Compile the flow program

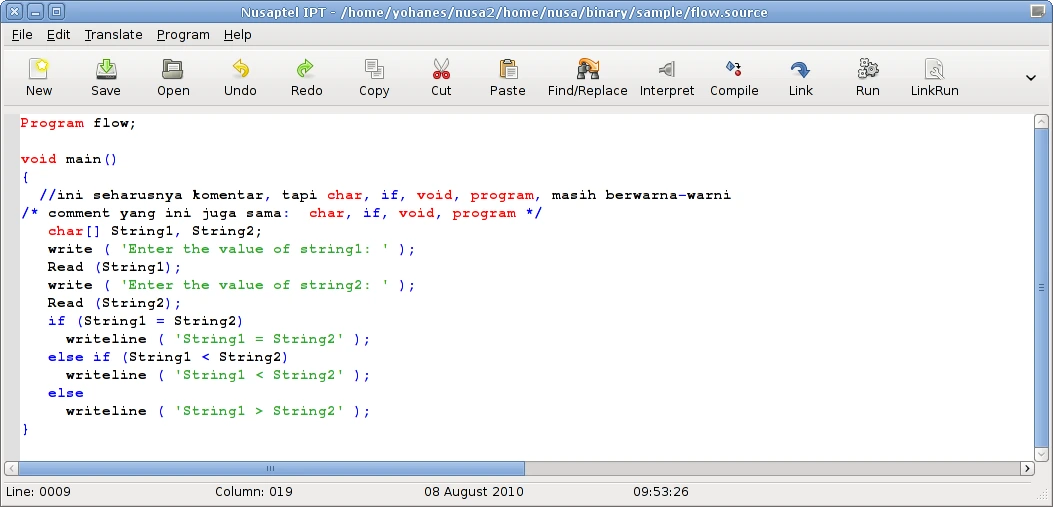[x=734, y=77]
